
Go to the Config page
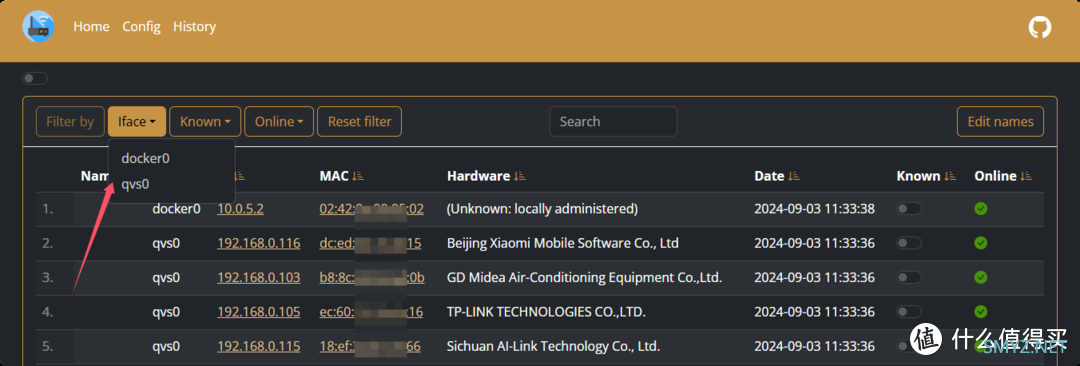tap(141, 26)
